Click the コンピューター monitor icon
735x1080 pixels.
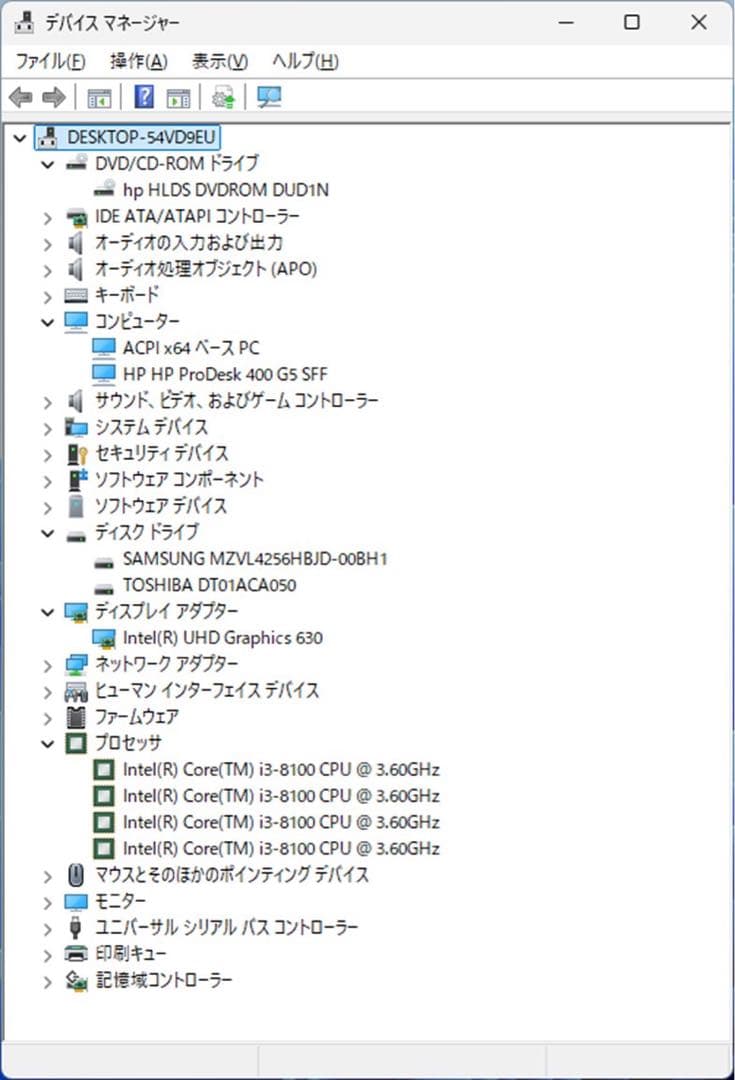coord(76,322)
